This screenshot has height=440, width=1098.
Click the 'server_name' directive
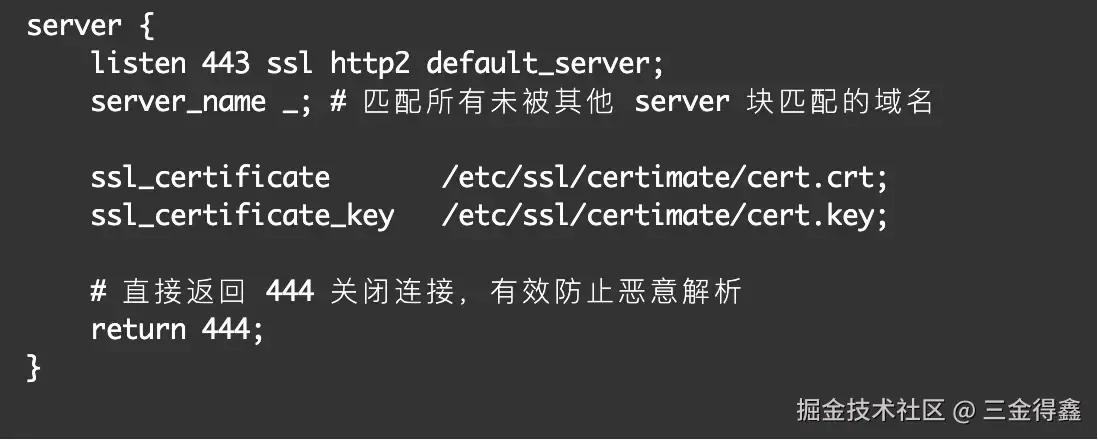[178, 102]
